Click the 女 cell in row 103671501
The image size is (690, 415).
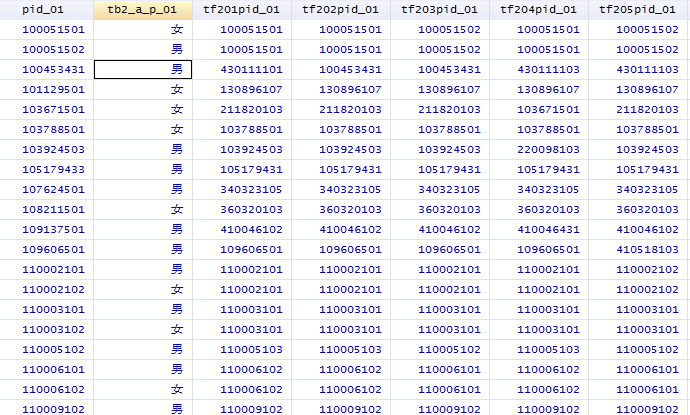143,110
